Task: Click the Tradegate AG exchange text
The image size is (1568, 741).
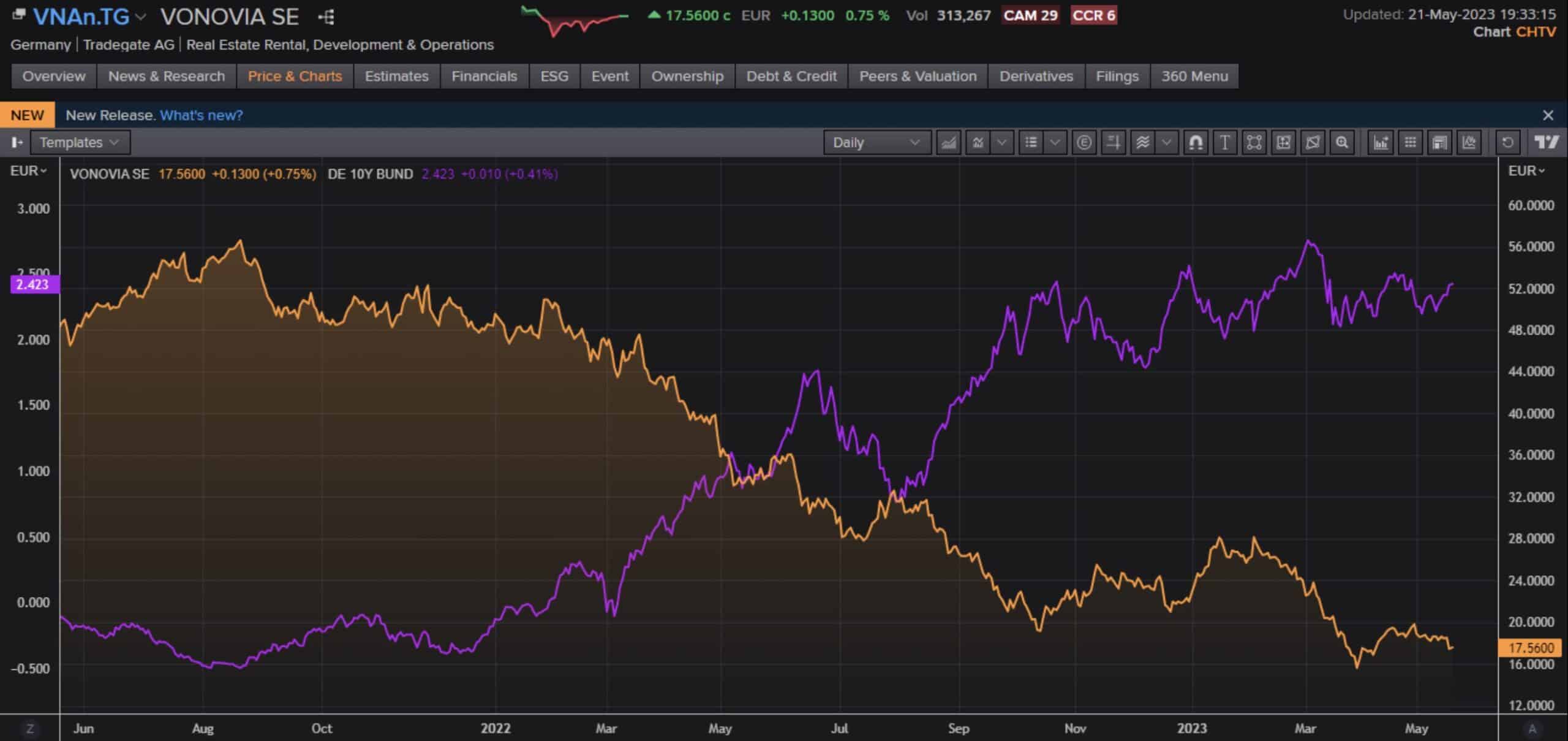Action: 129,45
